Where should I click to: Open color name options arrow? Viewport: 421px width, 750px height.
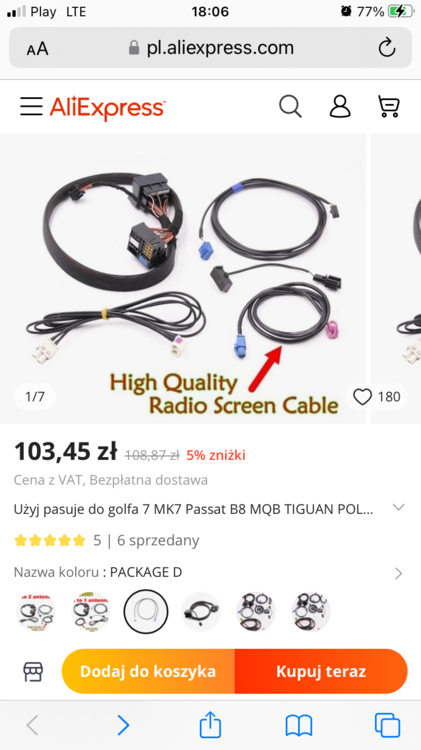point(399,573)
